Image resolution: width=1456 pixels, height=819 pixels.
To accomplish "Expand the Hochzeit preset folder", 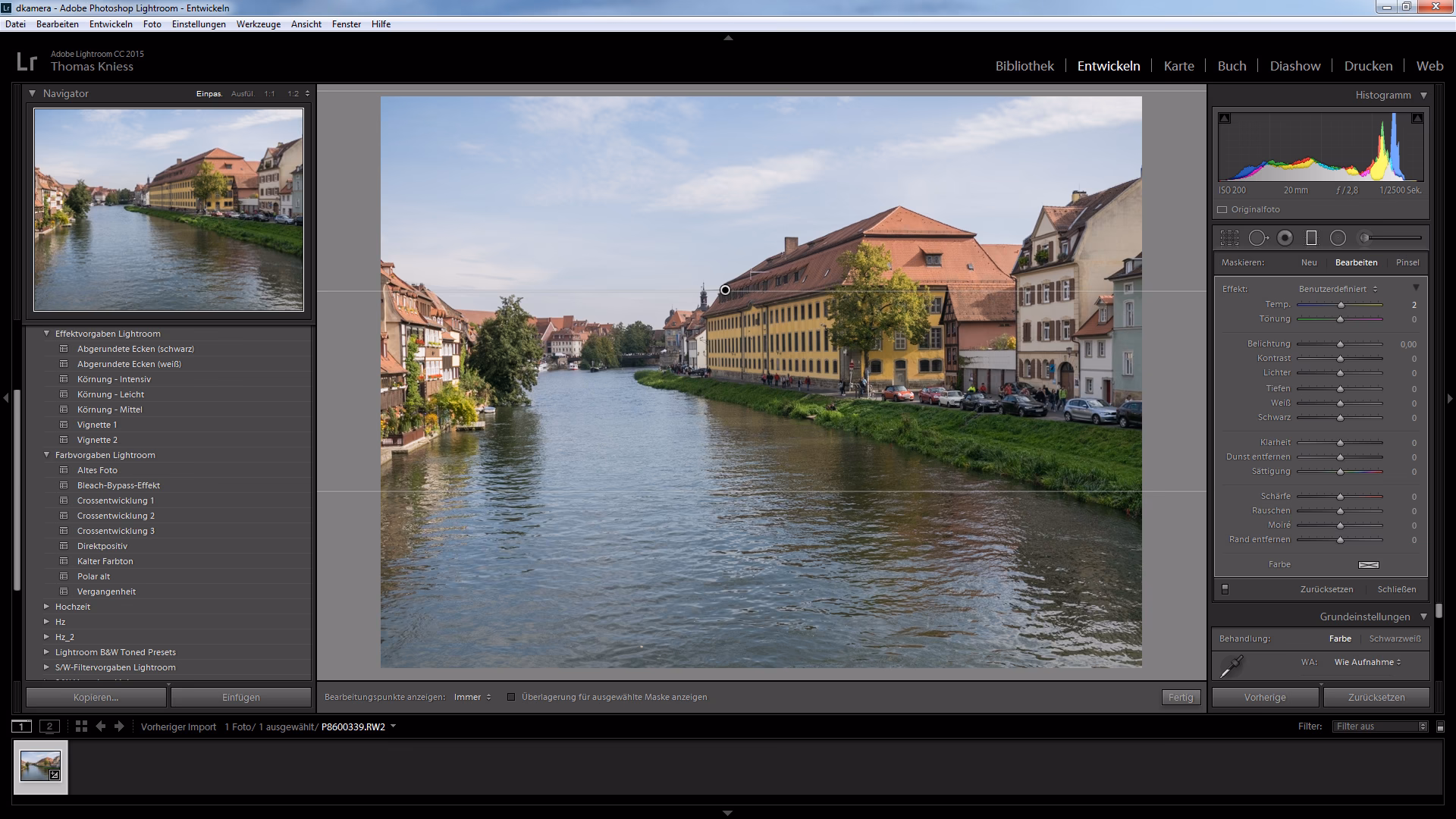I will [x=47, y=606].
